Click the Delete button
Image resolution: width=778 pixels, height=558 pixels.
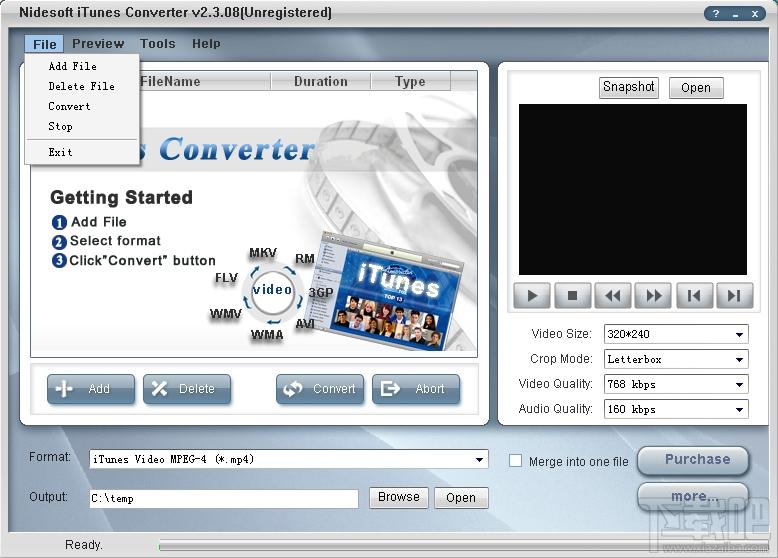[187, 389]
